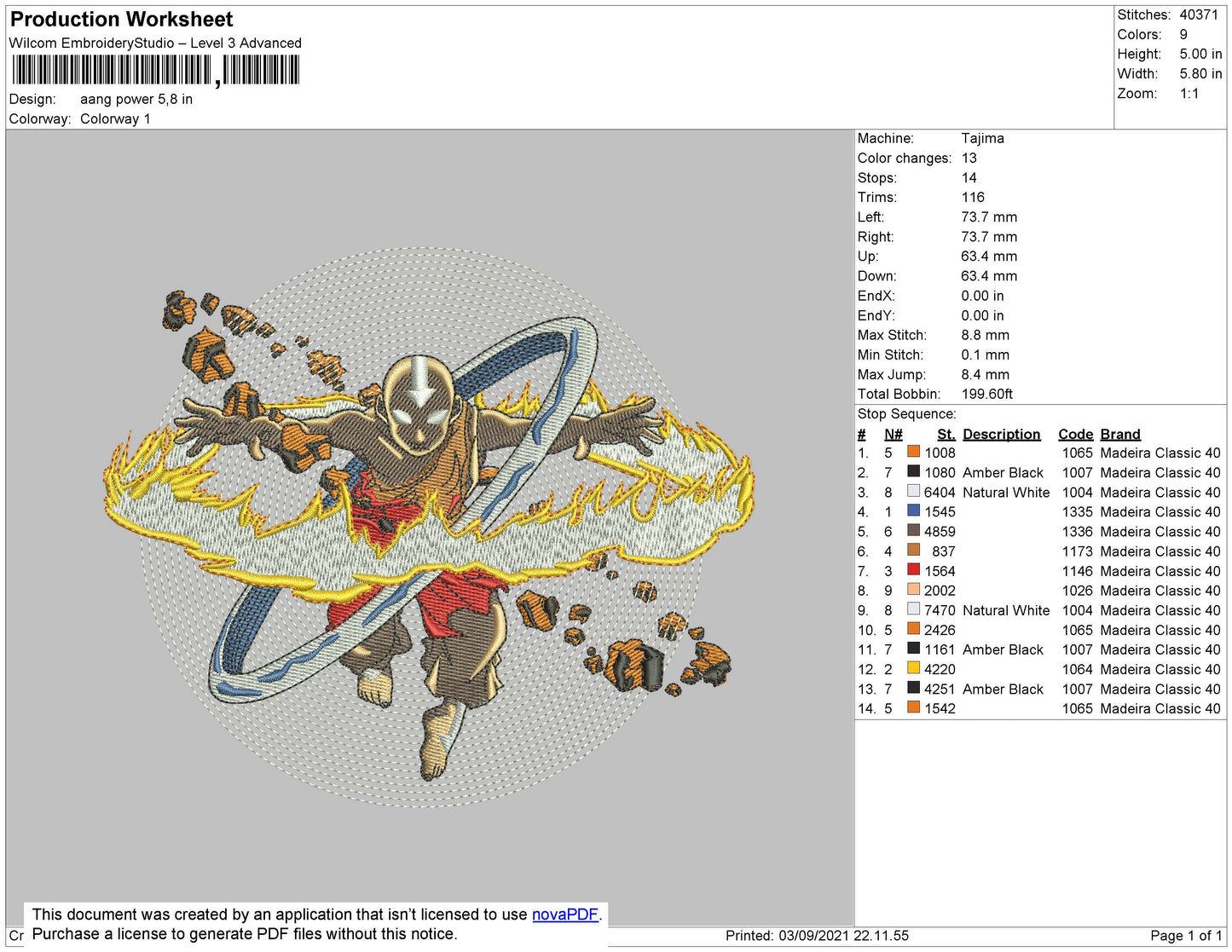Click 'Amber Black' description in row 11
The image size is (1232, 952).
(x=1003, y=649)
